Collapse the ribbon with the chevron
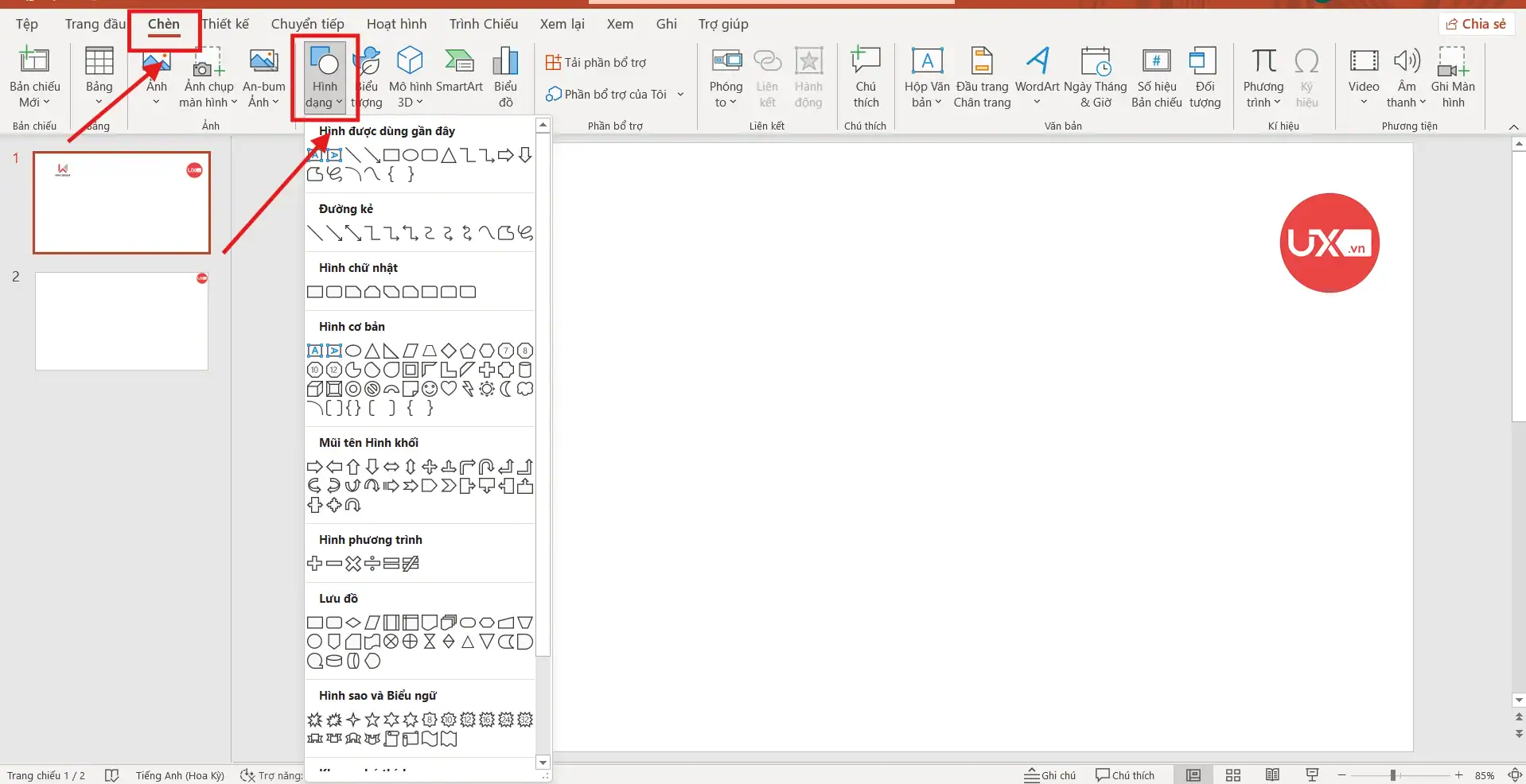This screenshot has height=784, width=1526. tap(1513, 127)
